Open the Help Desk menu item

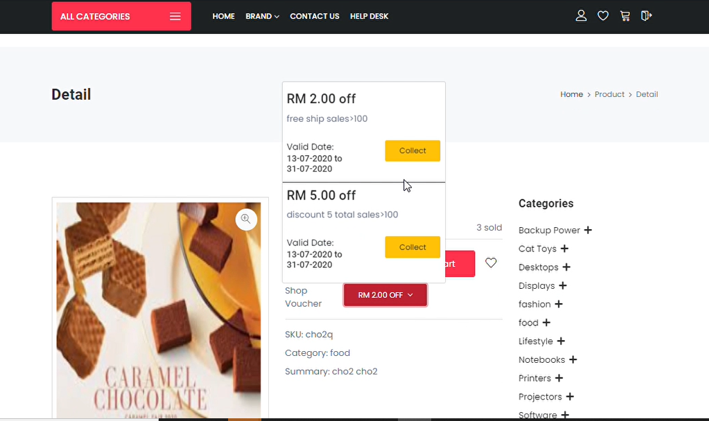pyautogui.click(x=369, y=16)
